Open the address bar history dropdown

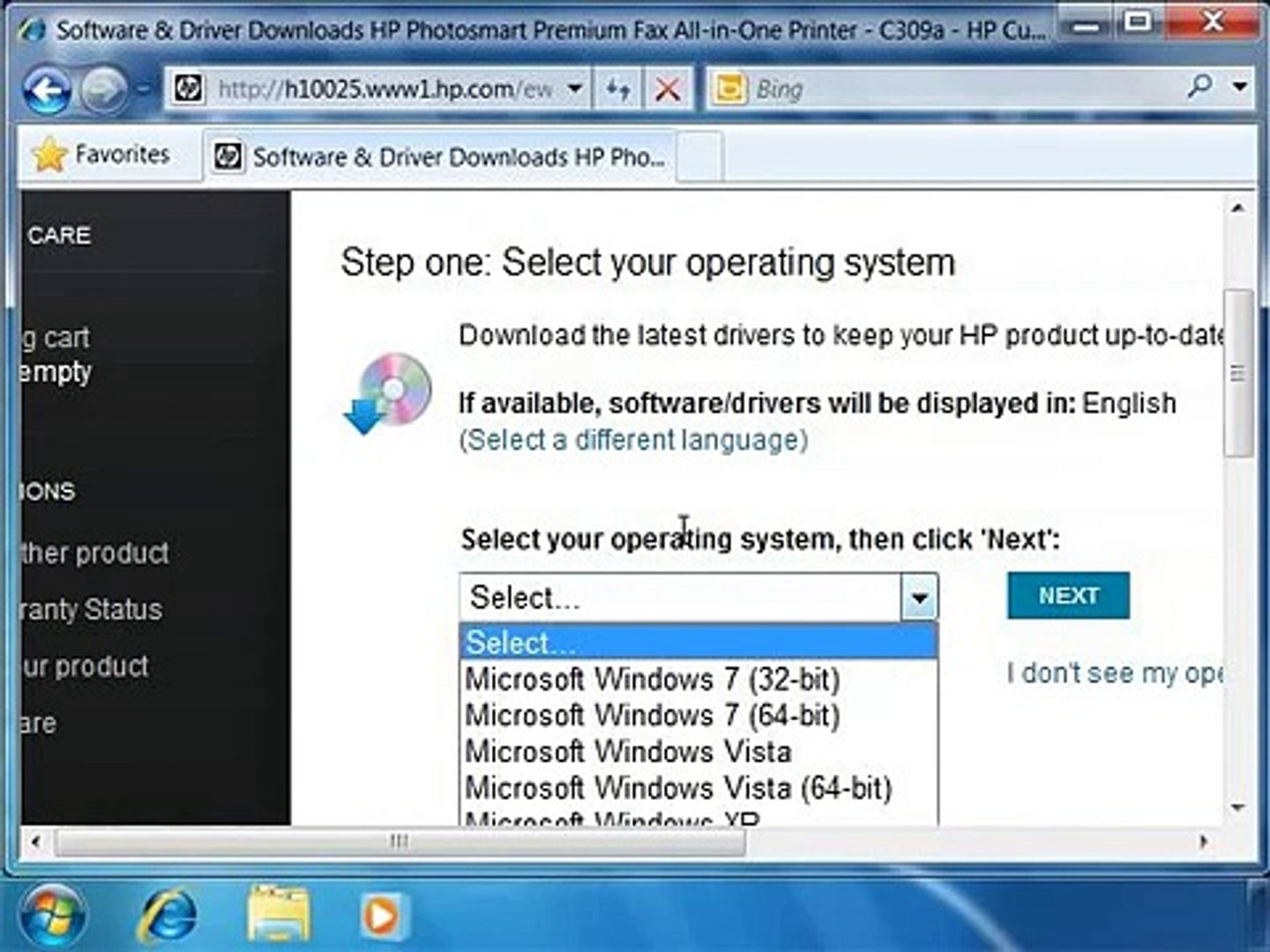pyautogui.click(x=575, y=89)
